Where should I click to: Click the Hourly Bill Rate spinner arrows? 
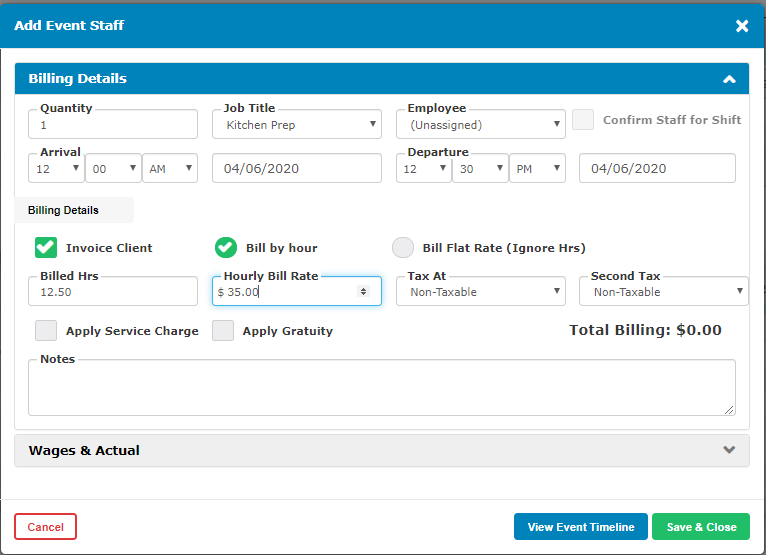(x=363, y=292)
